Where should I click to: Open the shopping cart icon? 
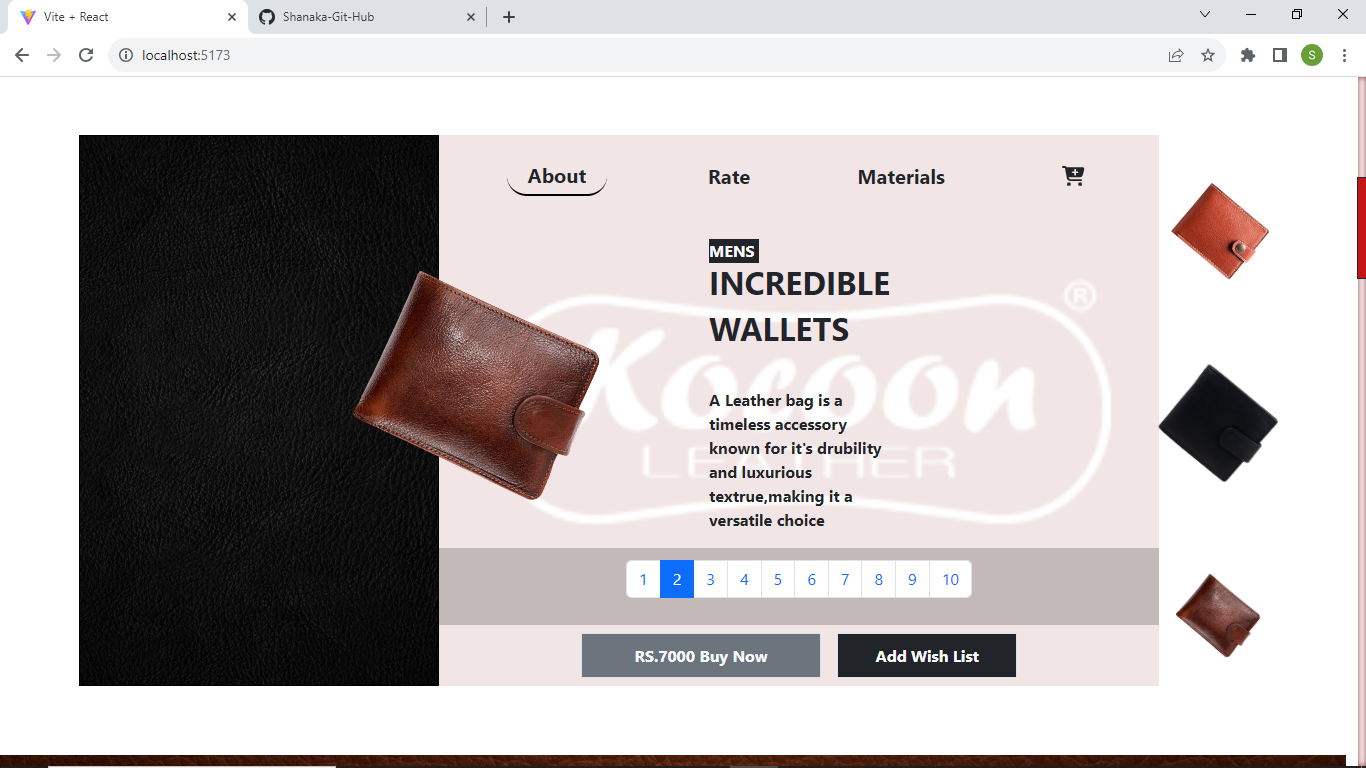1073,176
